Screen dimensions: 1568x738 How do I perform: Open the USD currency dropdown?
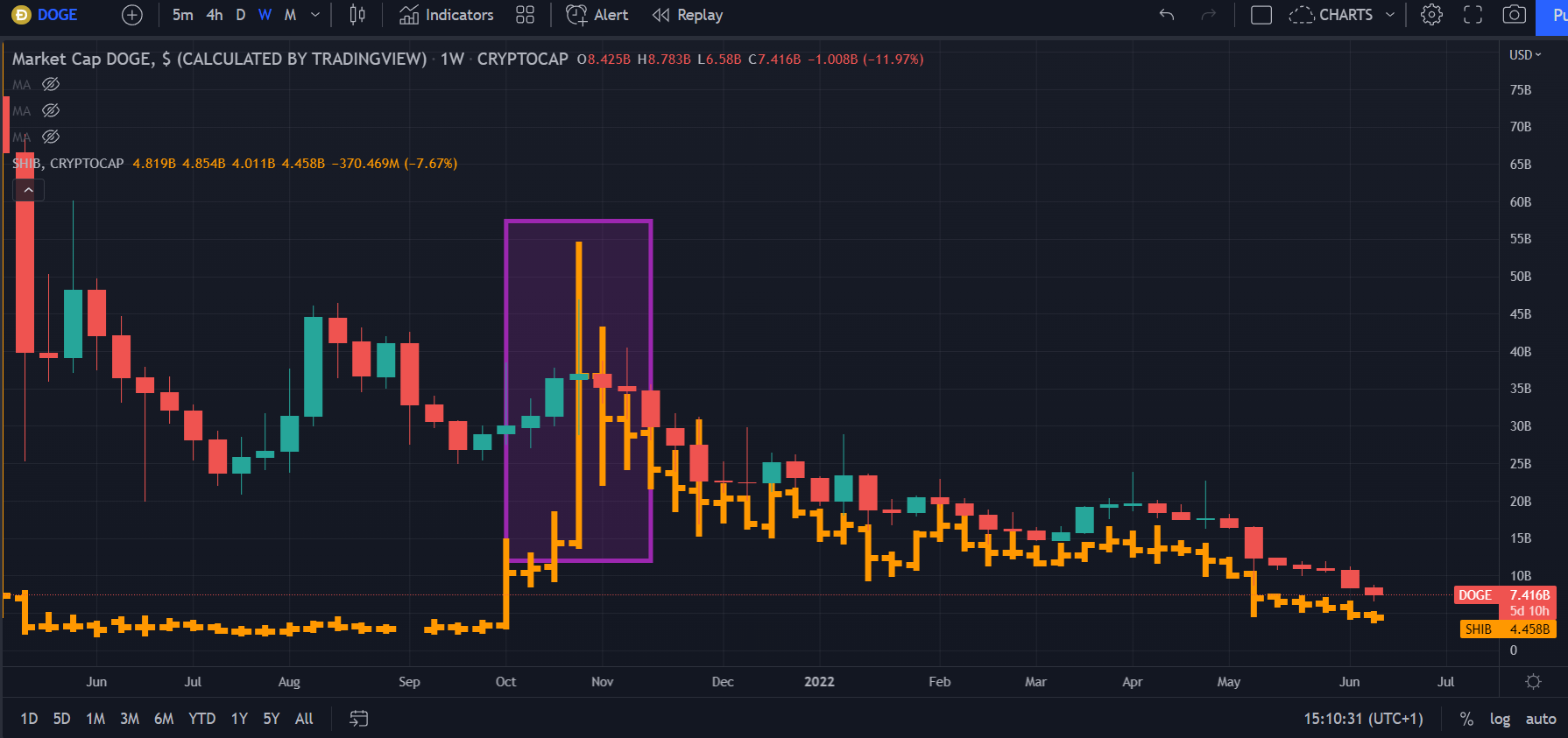click(1525, 55)
